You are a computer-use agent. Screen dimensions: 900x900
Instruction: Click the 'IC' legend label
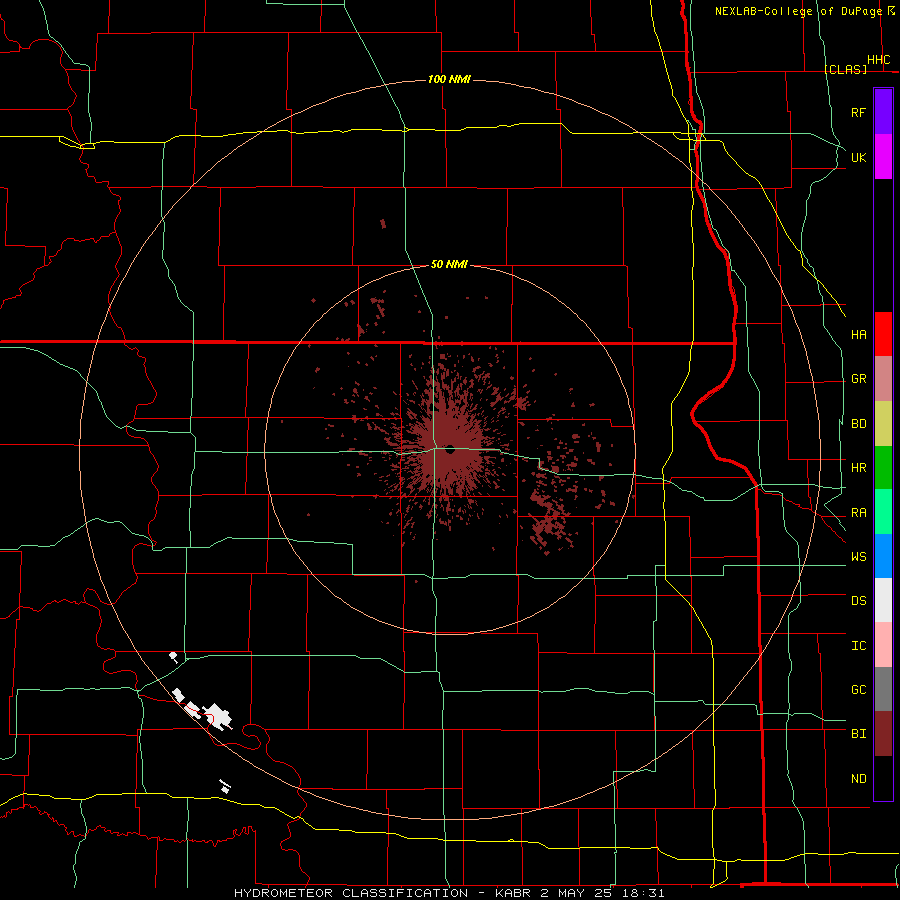859,645
